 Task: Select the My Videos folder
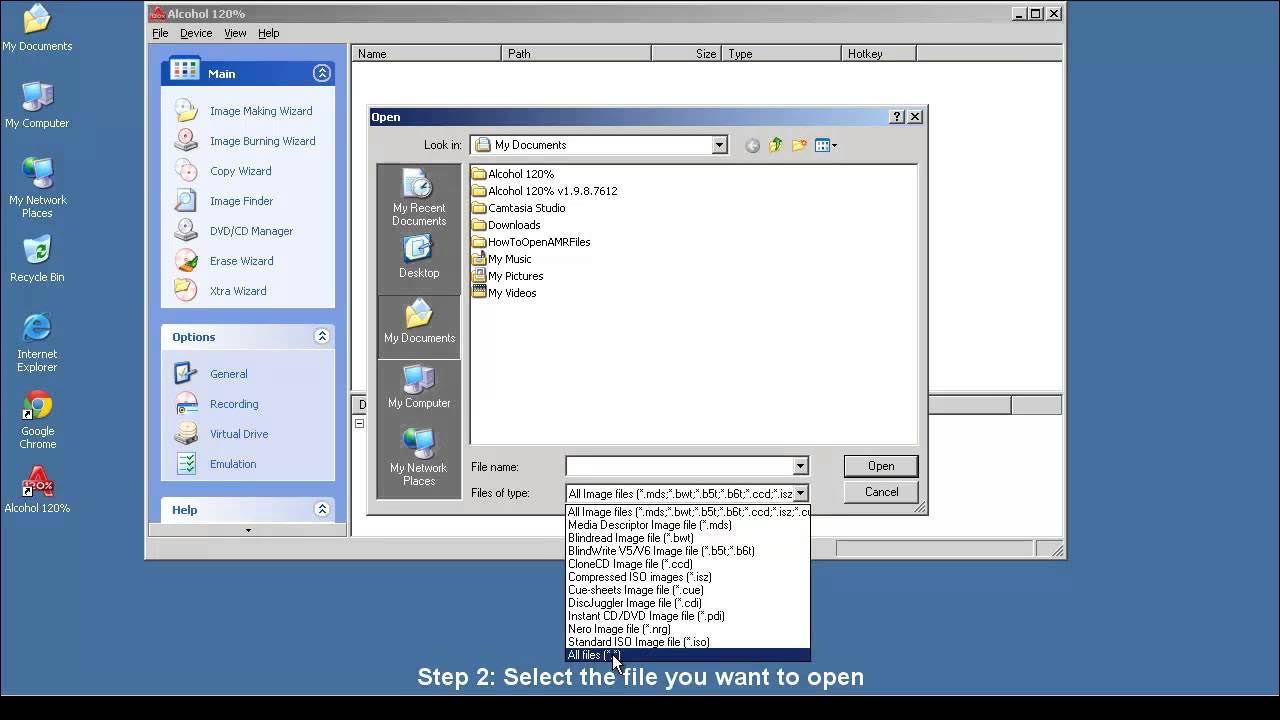pos(504,293)
